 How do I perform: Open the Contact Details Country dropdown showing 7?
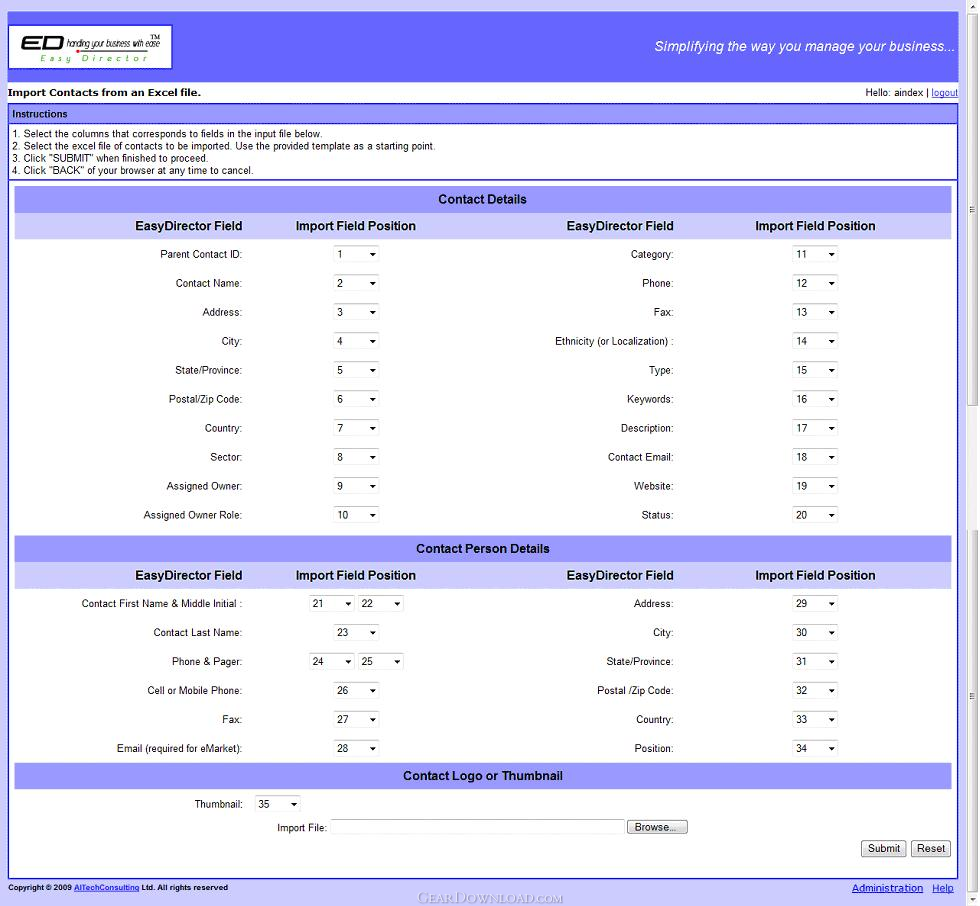pyautogui.click(x=356, y=428)
